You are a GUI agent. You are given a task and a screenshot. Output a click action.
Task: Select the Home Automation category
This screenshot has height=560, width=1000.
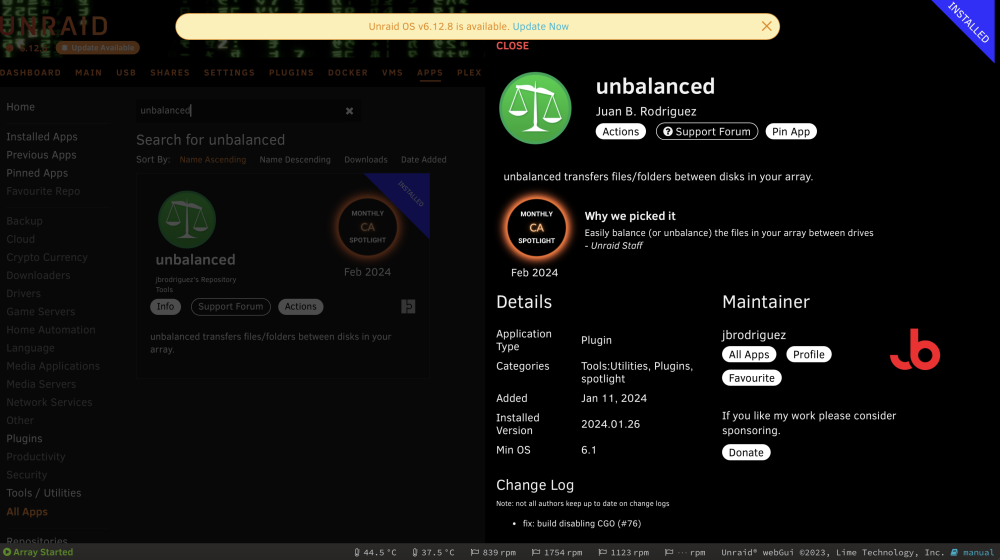point(50,330)
